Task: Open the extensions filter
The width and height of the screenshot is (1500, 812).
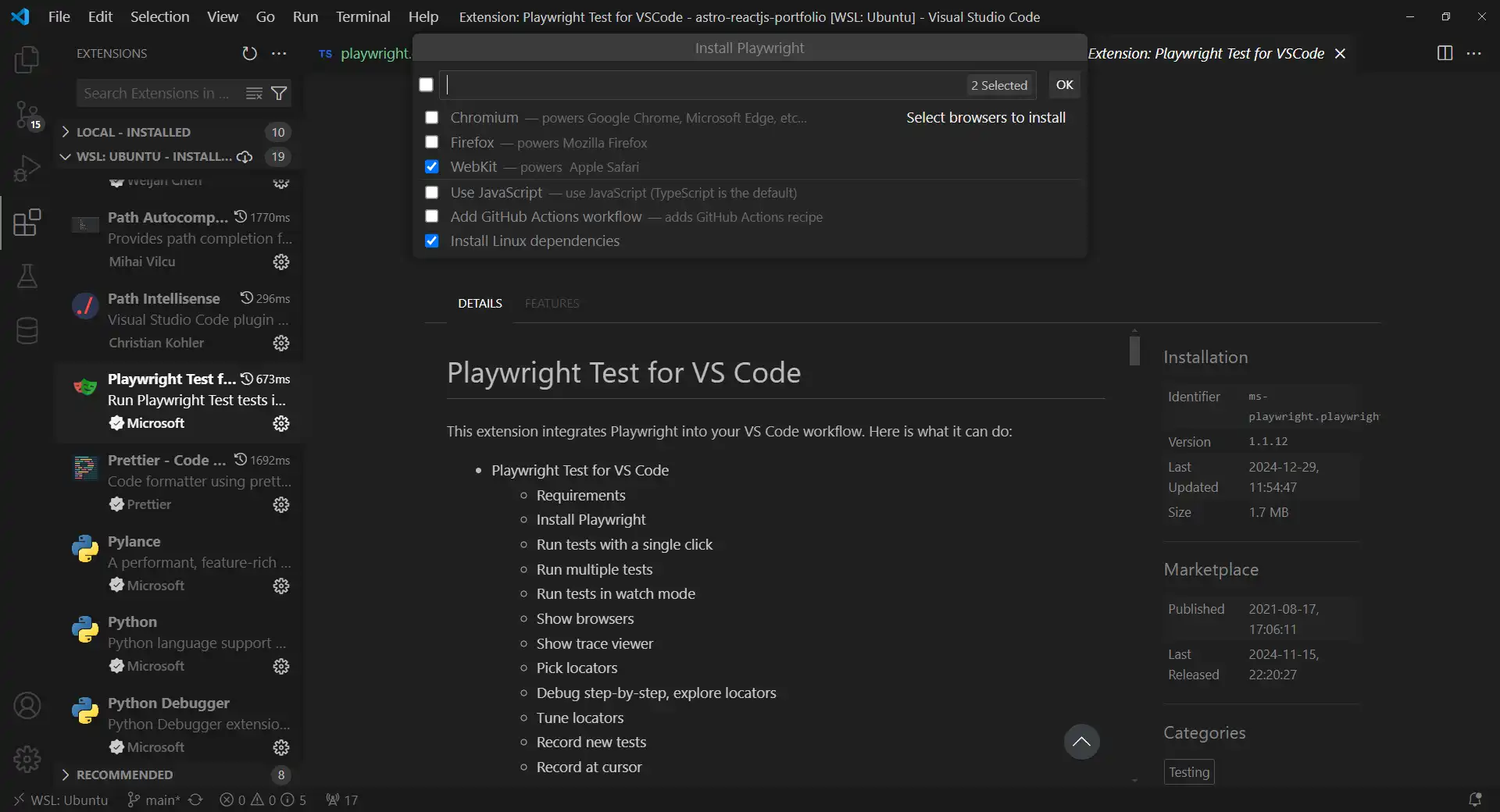Action: tap(280, 93)
